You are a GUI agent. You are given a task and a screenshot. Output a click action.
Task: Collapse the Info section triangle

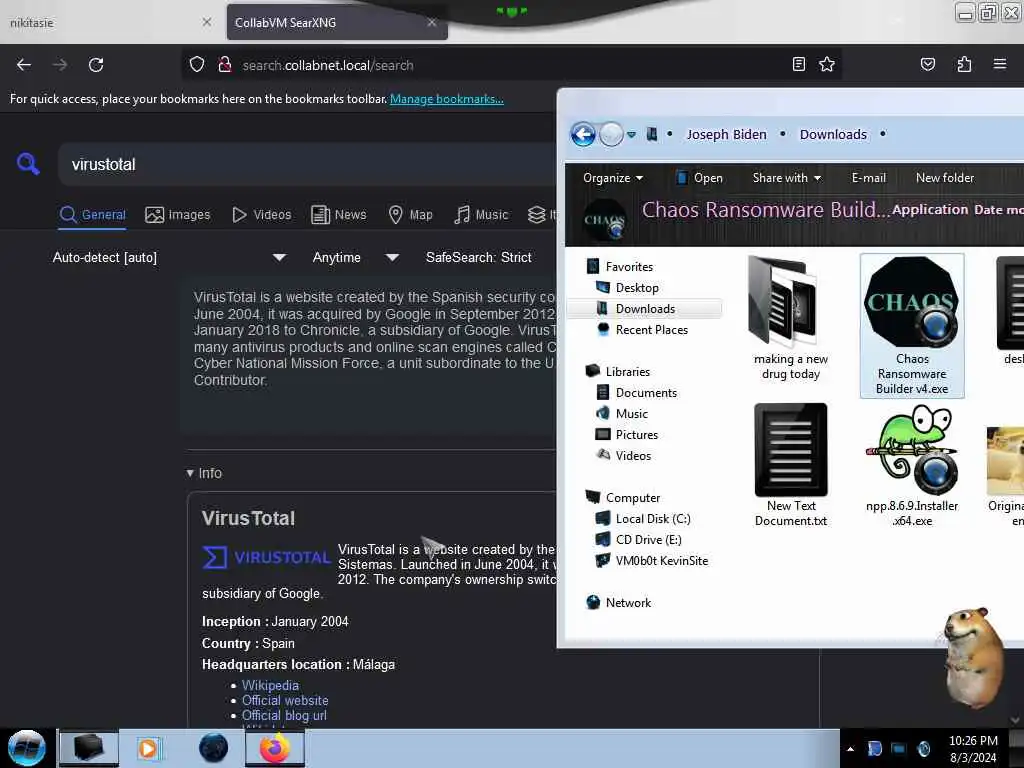190,473
